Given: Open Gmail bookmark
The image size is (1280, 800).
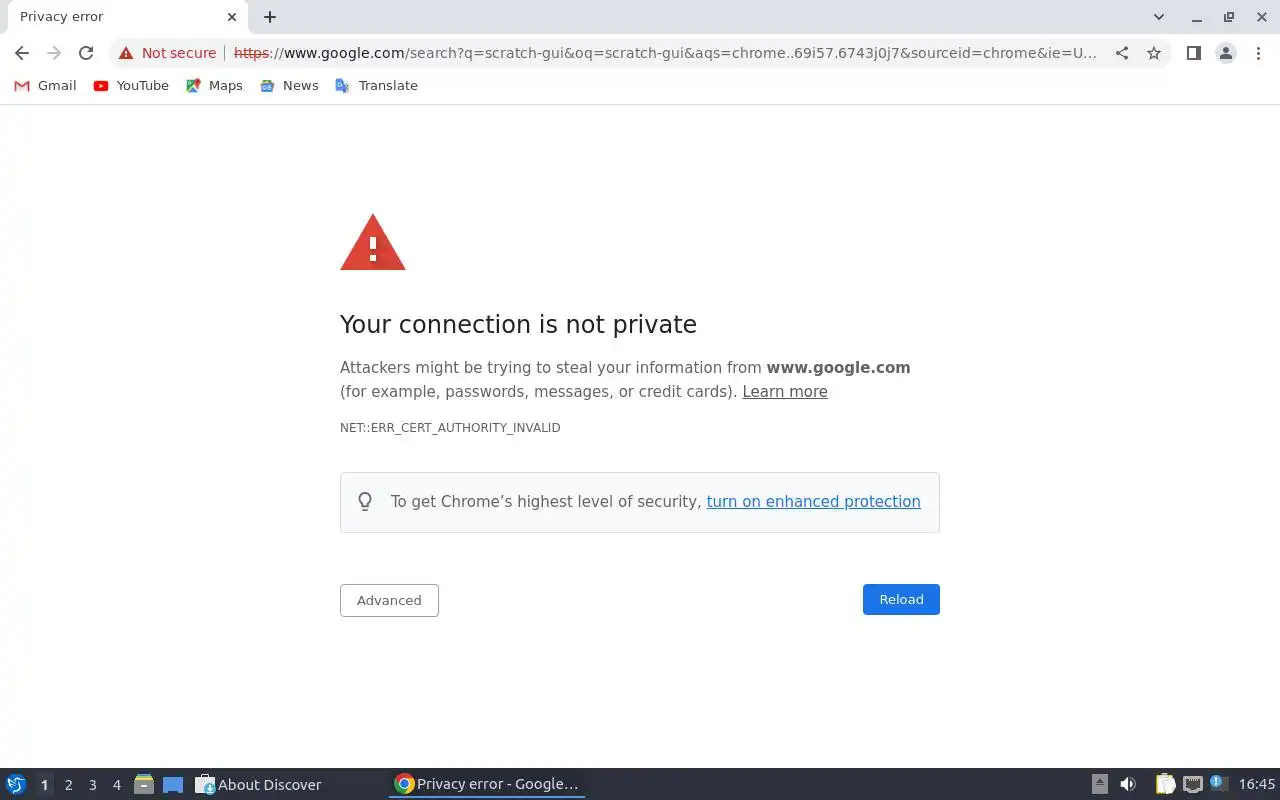Looking at the screenshot, I should (x=45, y=86).
